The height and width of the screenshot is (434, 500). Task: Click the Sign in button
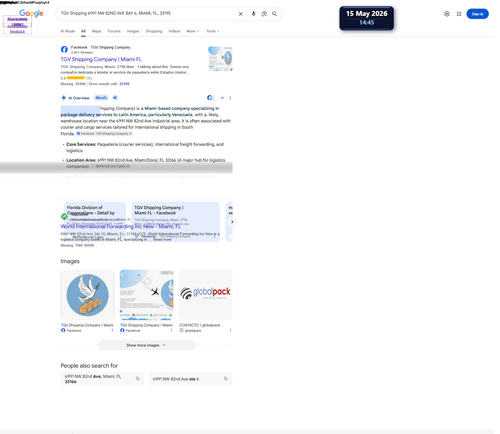(x=477, y=14)
